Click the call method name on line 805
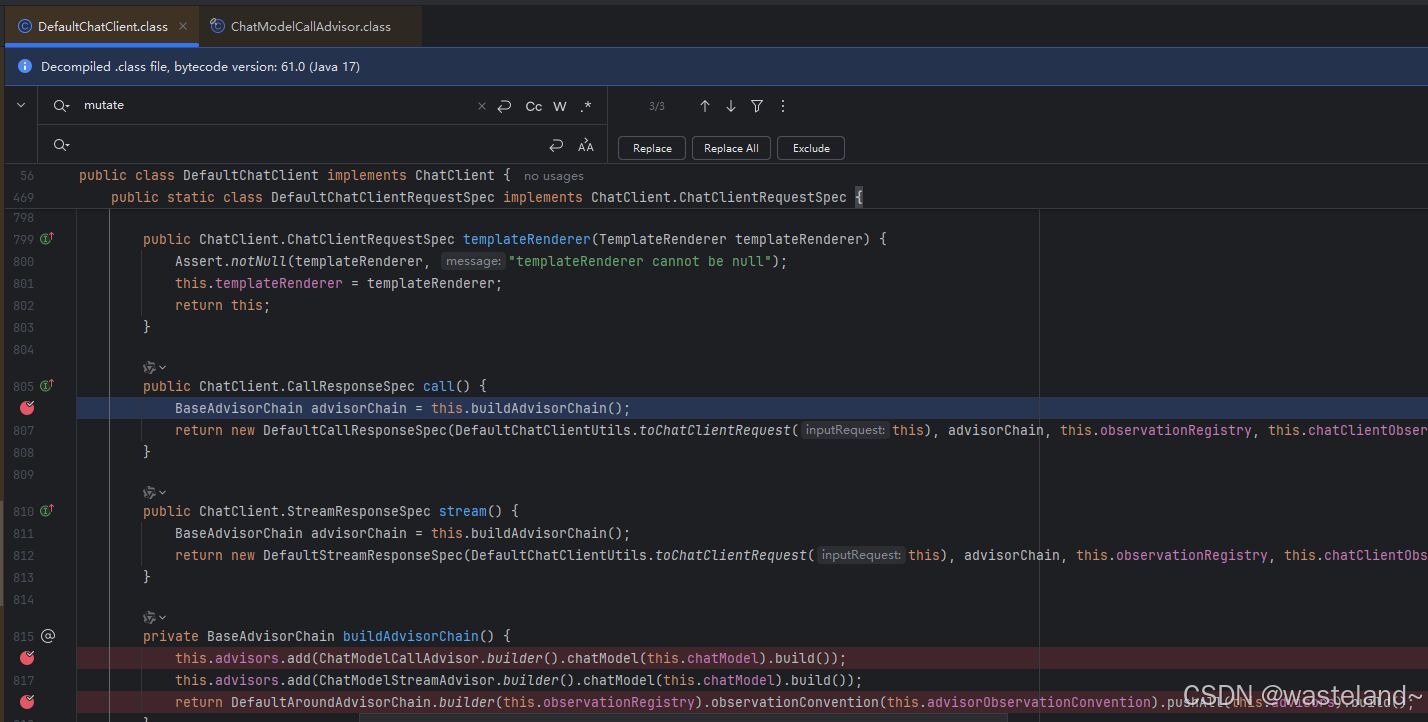This screenshot has height=722, width=1428. 439,386
